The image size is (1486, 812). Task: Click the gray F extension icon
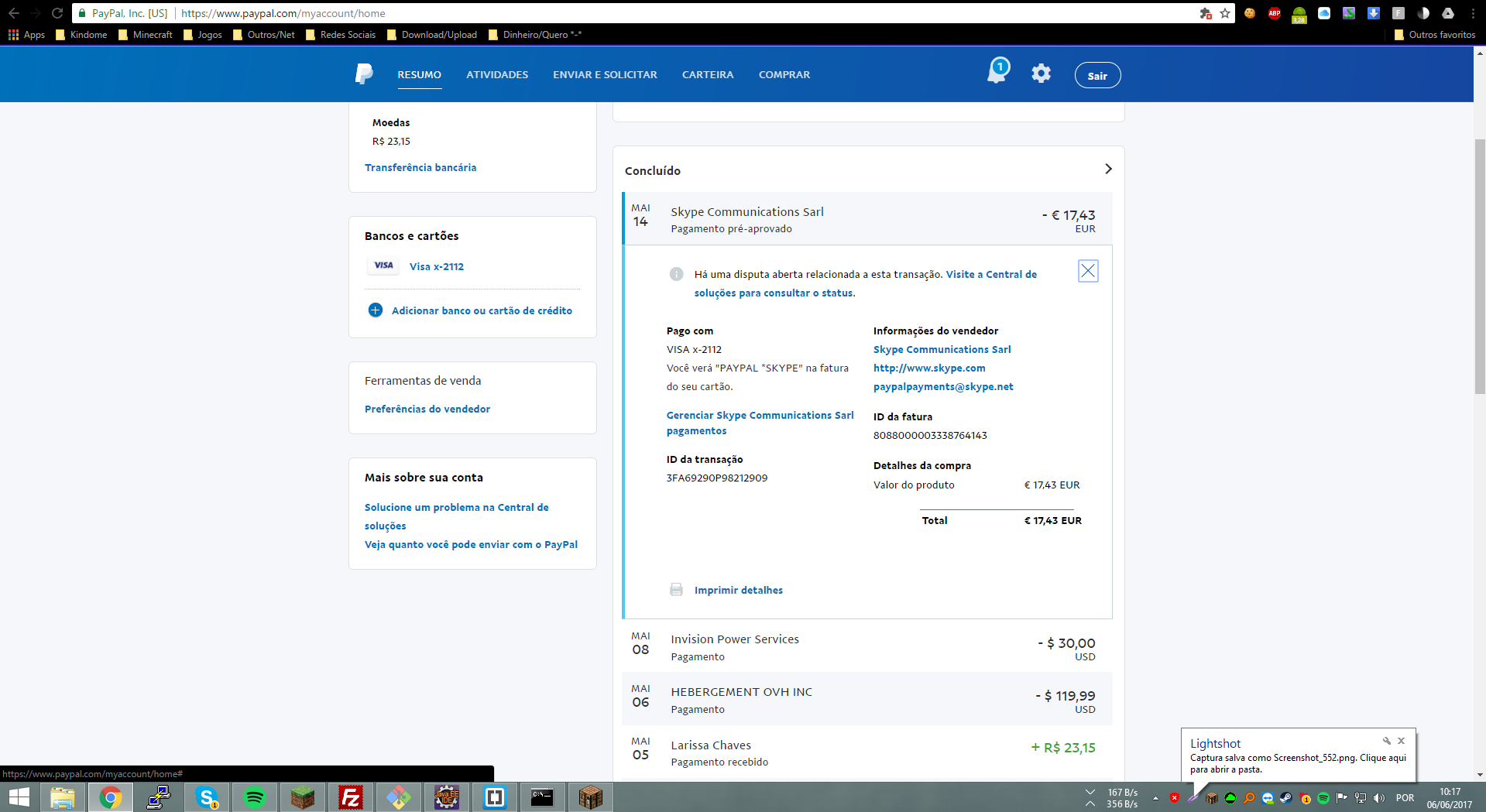click(1398, 13)
